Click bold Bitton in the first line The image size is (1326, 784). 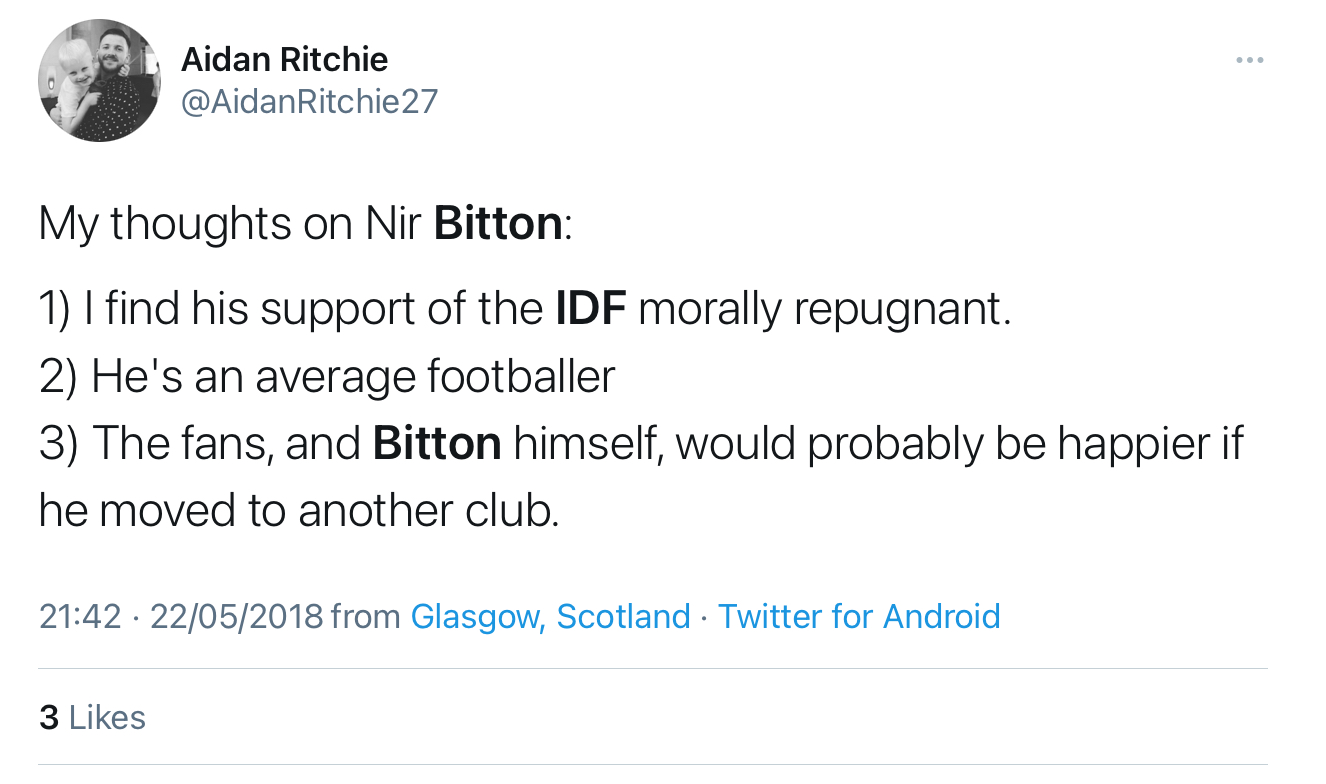(x=498, y=224)
